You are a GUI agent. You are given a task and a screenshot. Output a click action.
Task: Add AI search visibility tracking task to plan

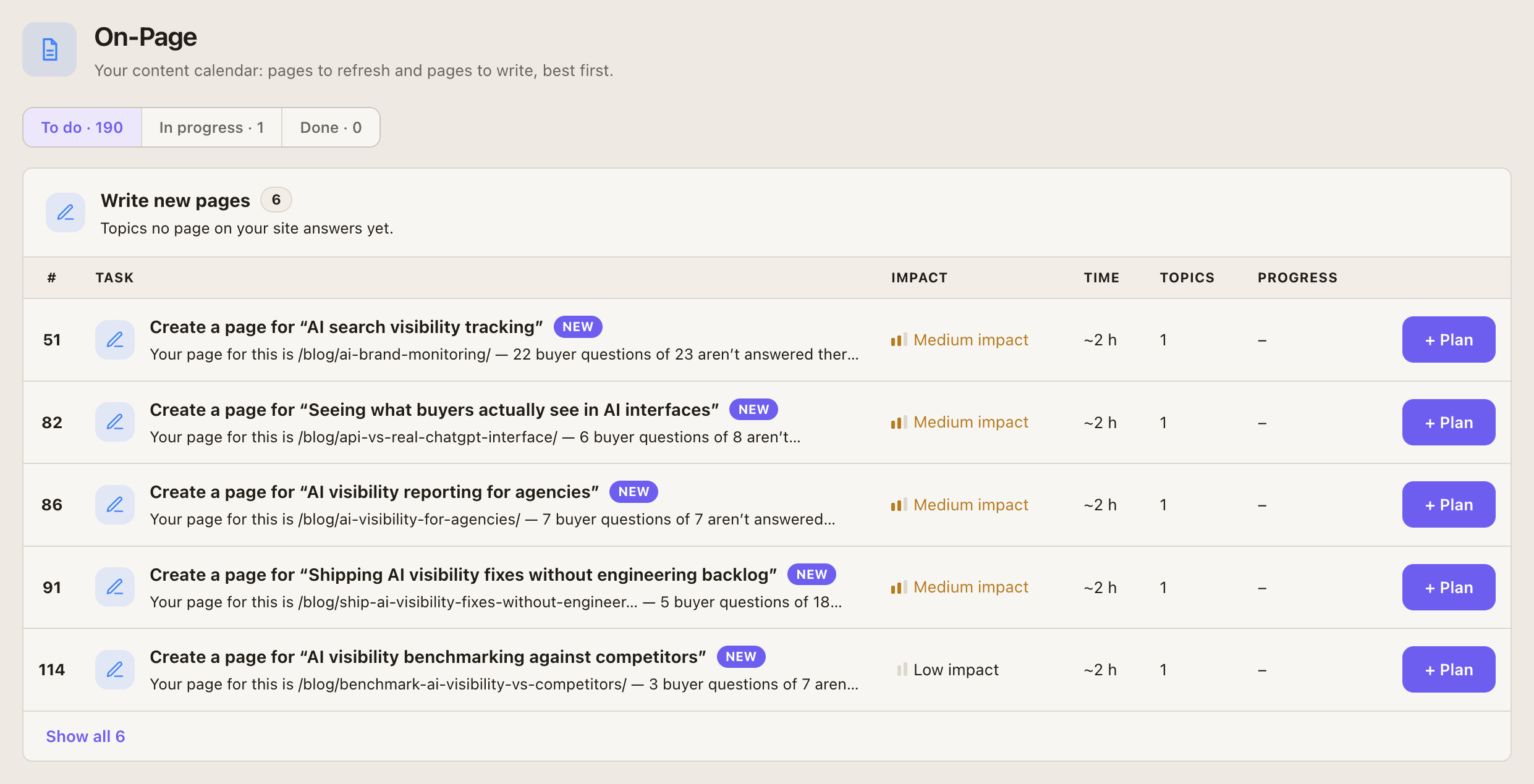(x=1449, y=340)
